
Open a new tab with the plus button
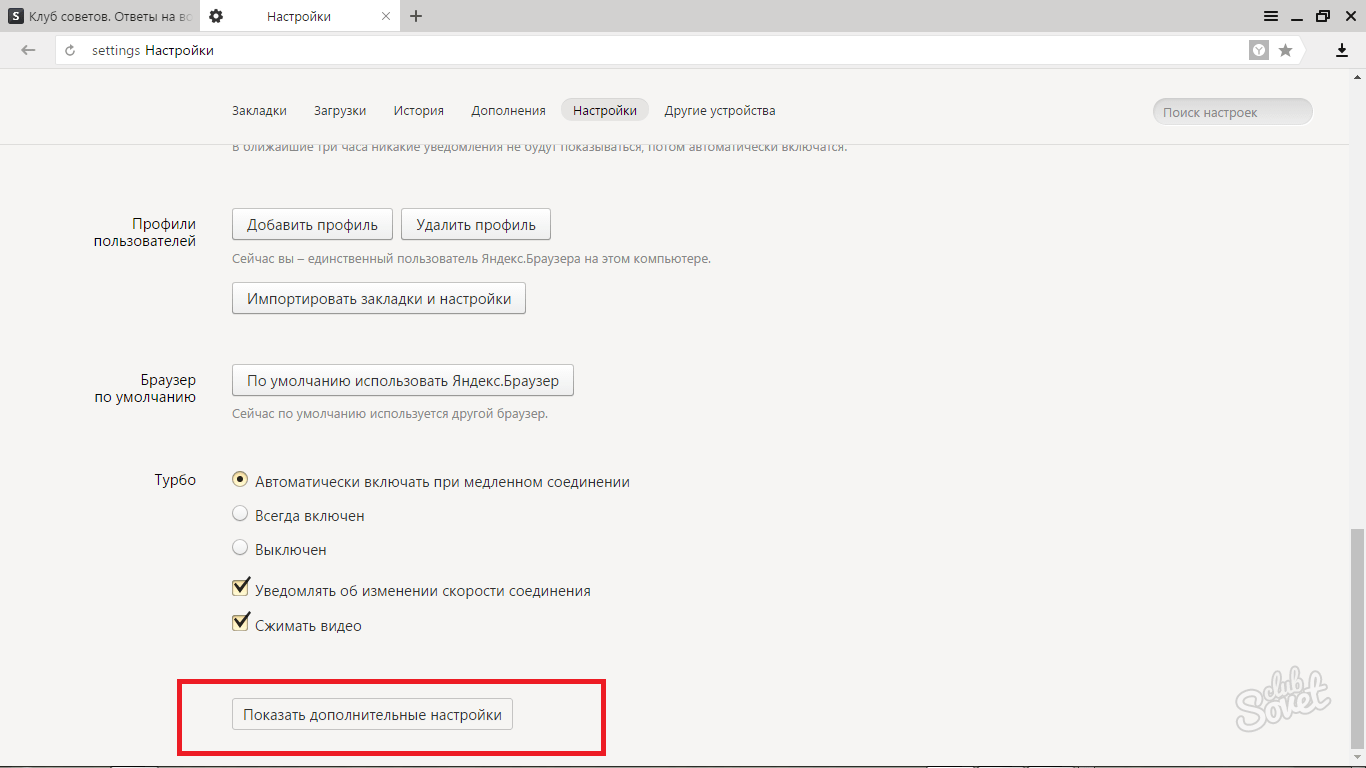tap(416, 16)
